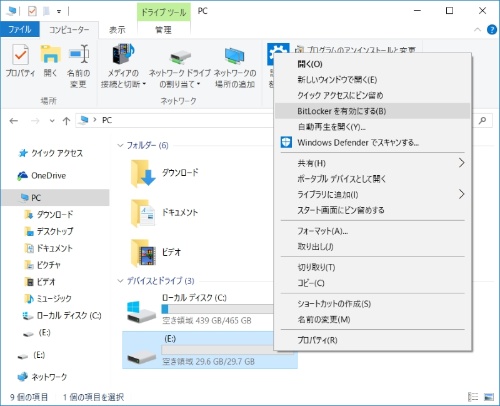Click the PC address bar path
Screen dimensions: 500x406
(107, 120)
